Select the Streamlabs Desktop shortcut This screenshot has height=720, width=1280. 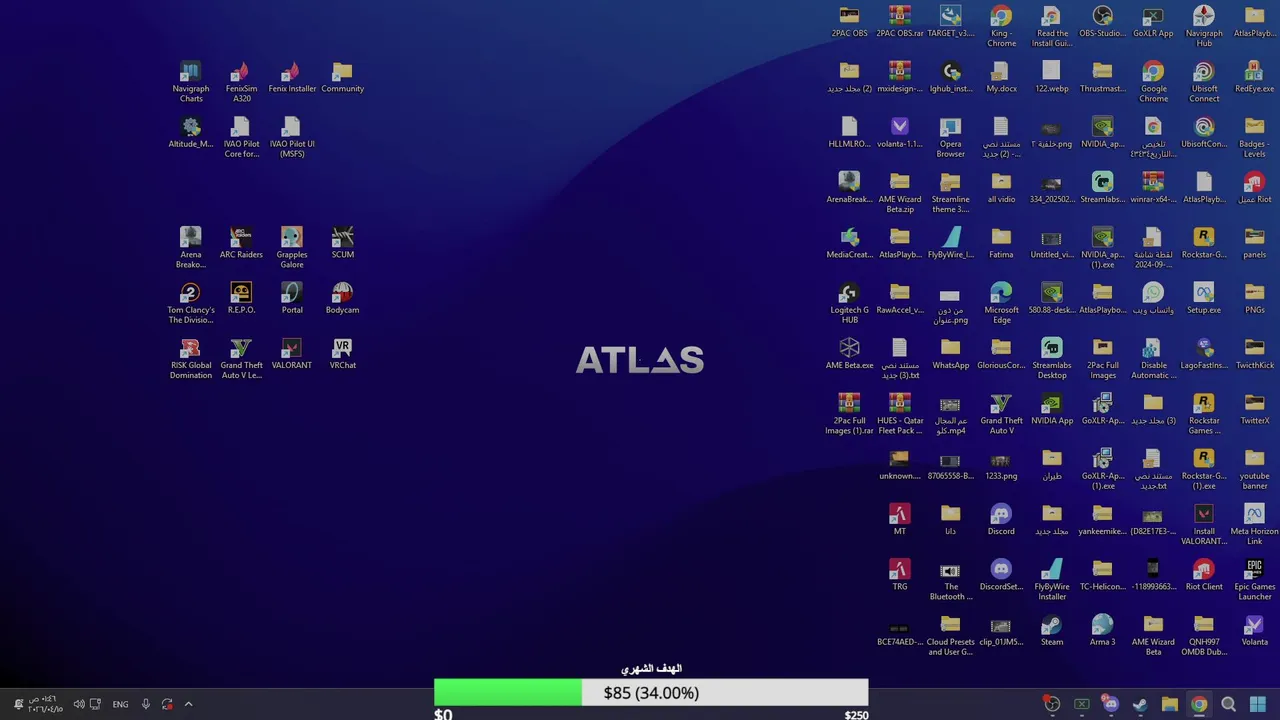click(1052, 358)
